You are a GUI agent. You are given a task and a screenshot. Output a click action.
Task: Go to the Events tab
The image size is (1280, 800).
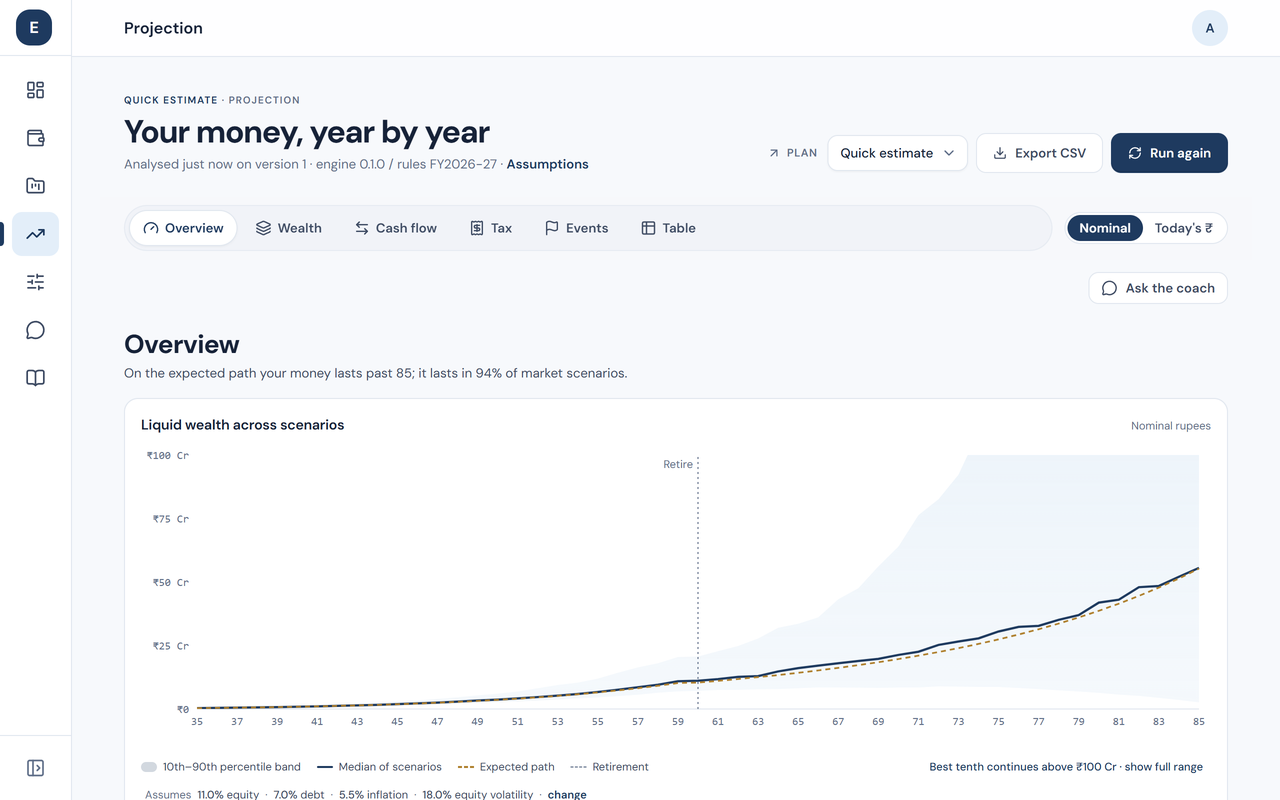[577, 228]
